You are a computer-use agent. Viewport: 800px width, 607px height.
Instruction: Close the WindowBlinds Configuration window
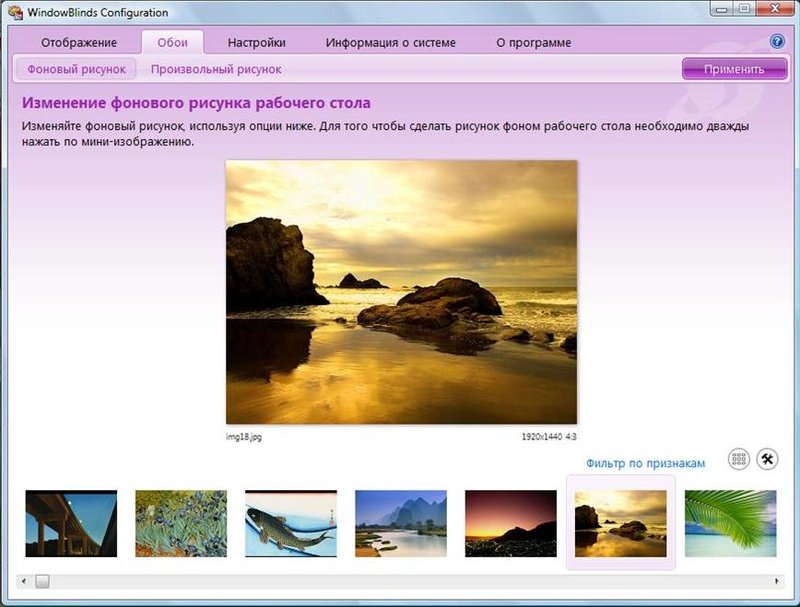[774, 9]
